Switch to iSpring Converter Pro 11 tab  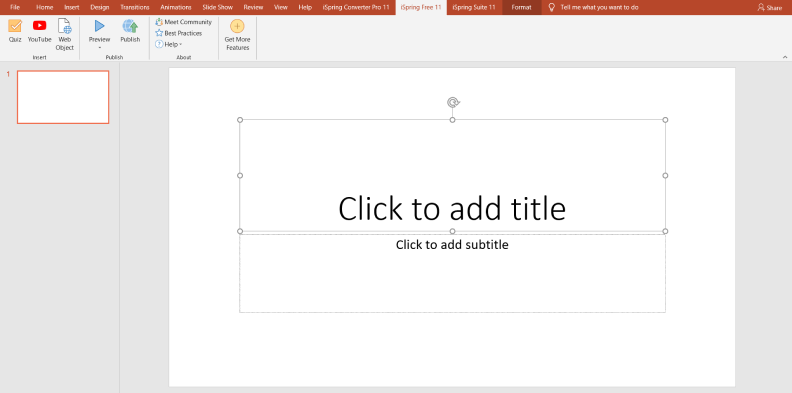click(356, 8)
